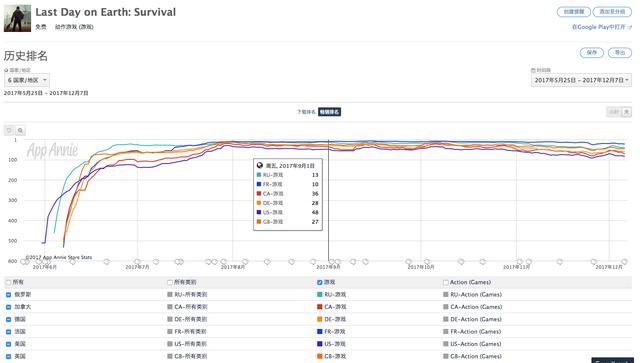Switch to the ranking tab left of highlighted one

(x=307, y=112)
